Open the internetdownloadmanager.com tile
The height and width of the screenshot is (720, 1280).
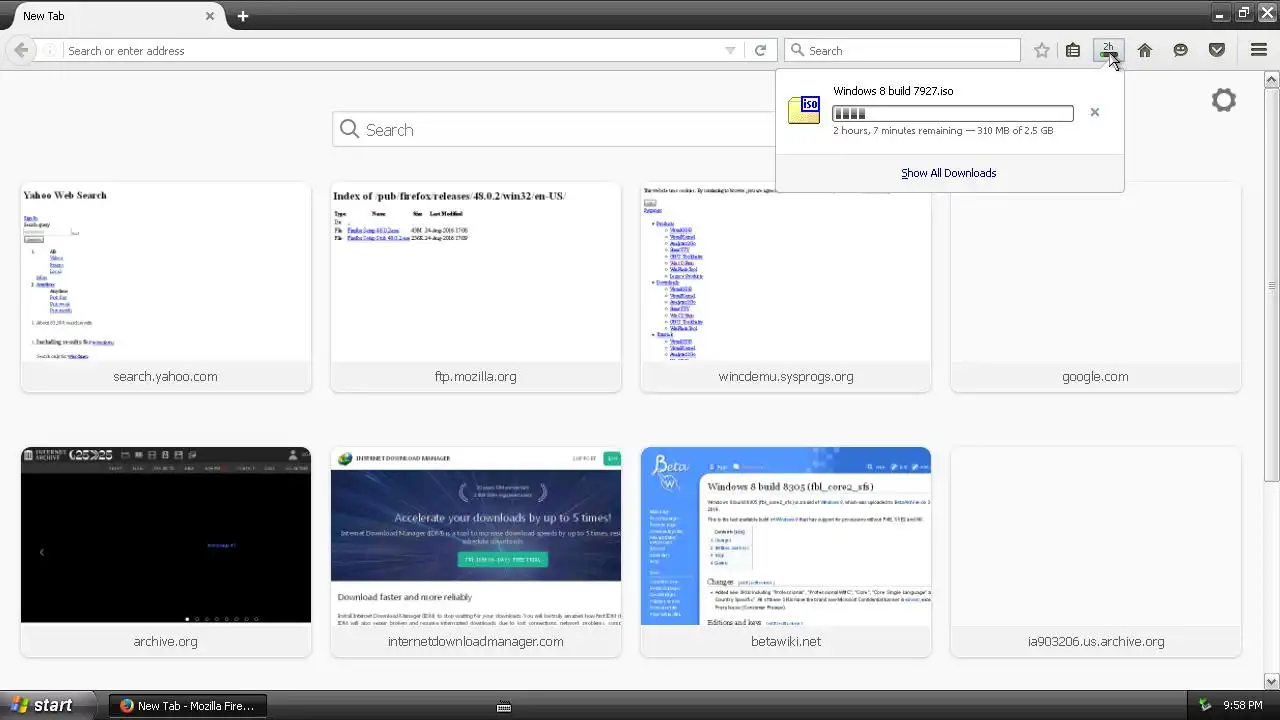coord(476,552)
